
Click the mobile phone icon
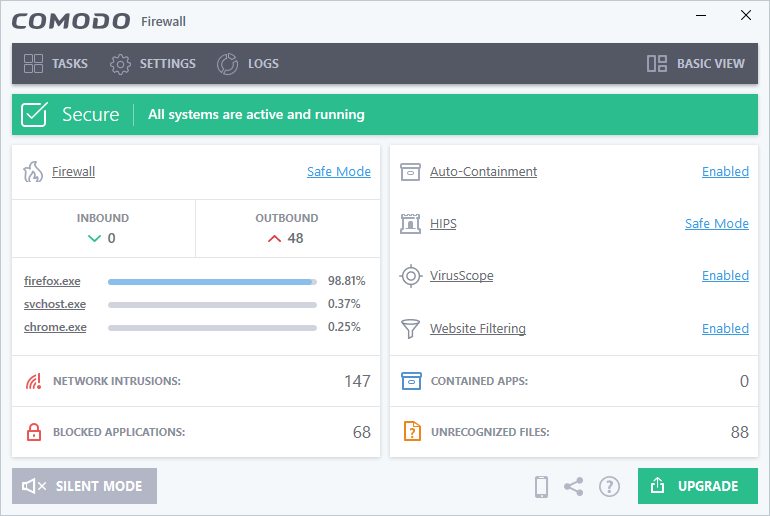[541, 487]
